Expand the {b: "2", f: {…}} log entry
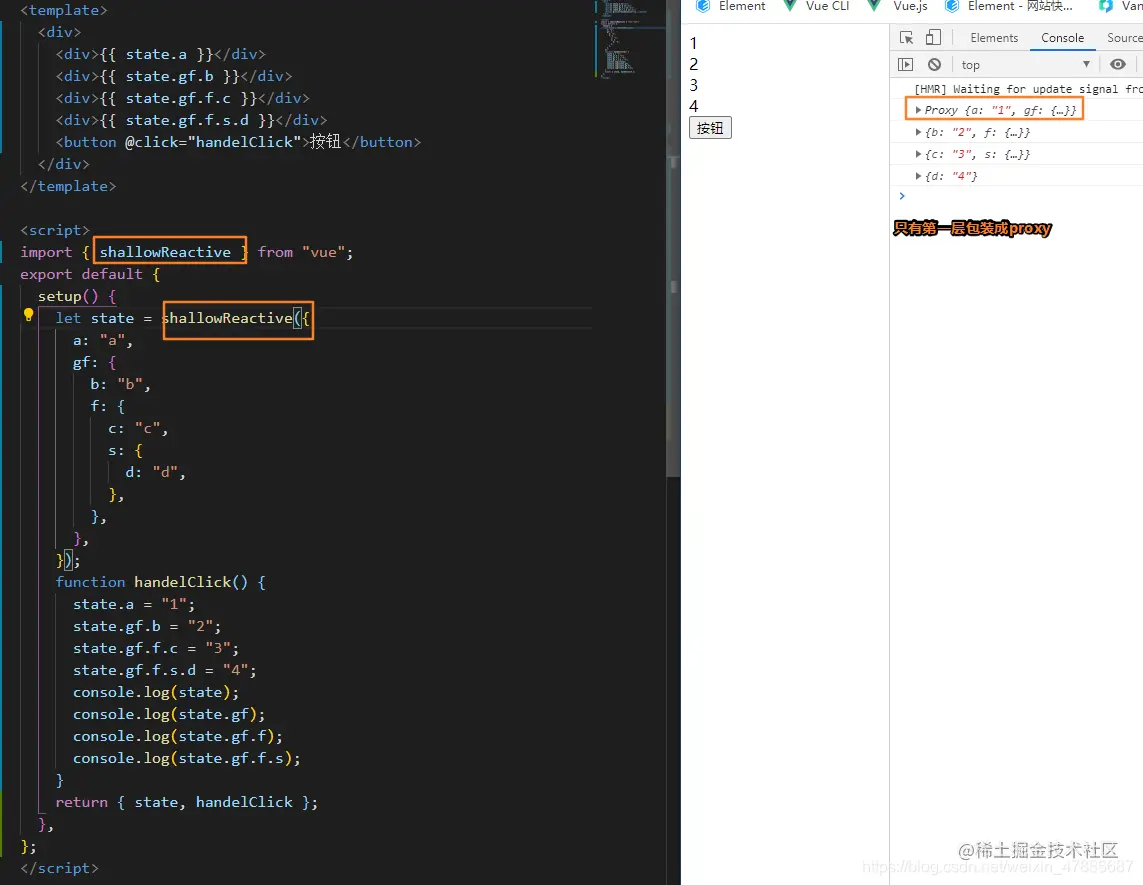Screen dimensions: 1143x885 (918, 132)
